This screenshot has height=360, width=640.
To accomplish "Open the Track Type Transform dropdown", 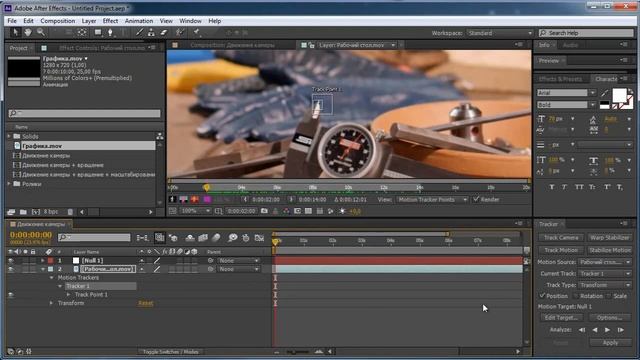I will (604, 285).
